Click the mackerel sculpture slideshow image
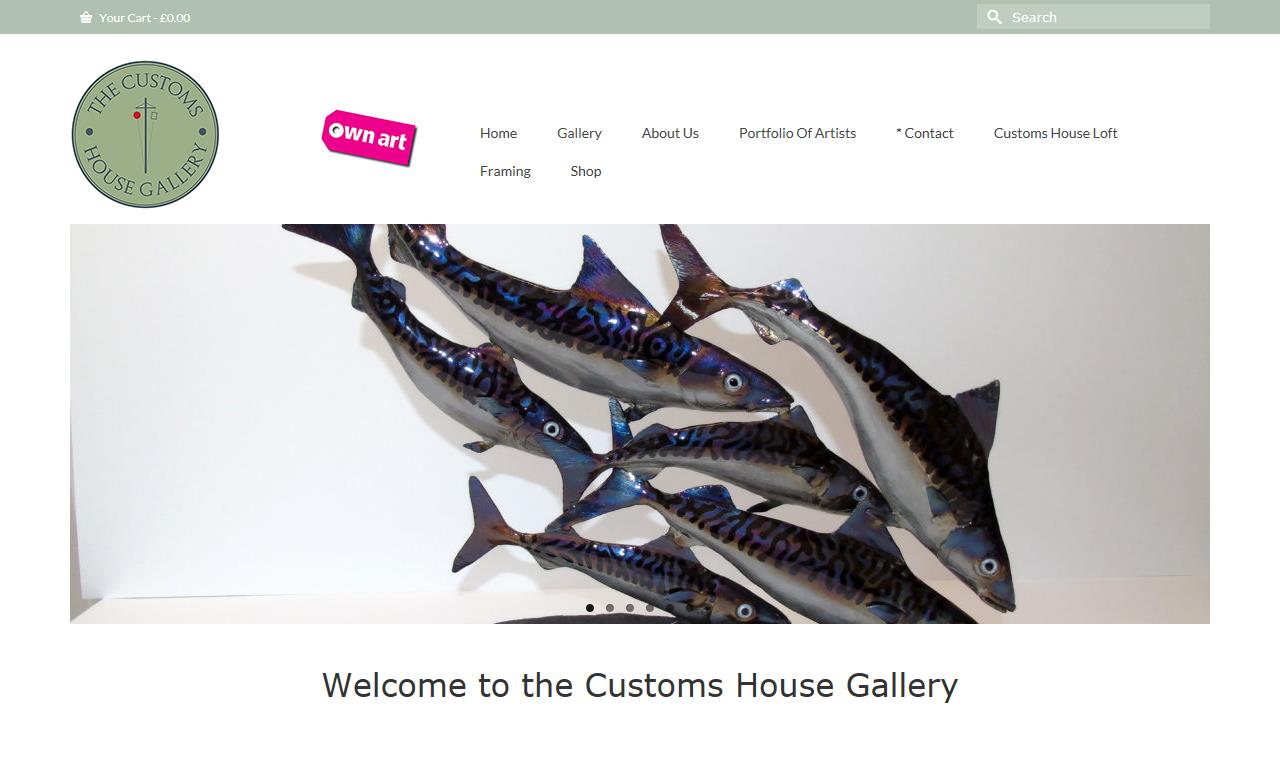This screenshot has height=768, width=1280. [x=640, y=424]
